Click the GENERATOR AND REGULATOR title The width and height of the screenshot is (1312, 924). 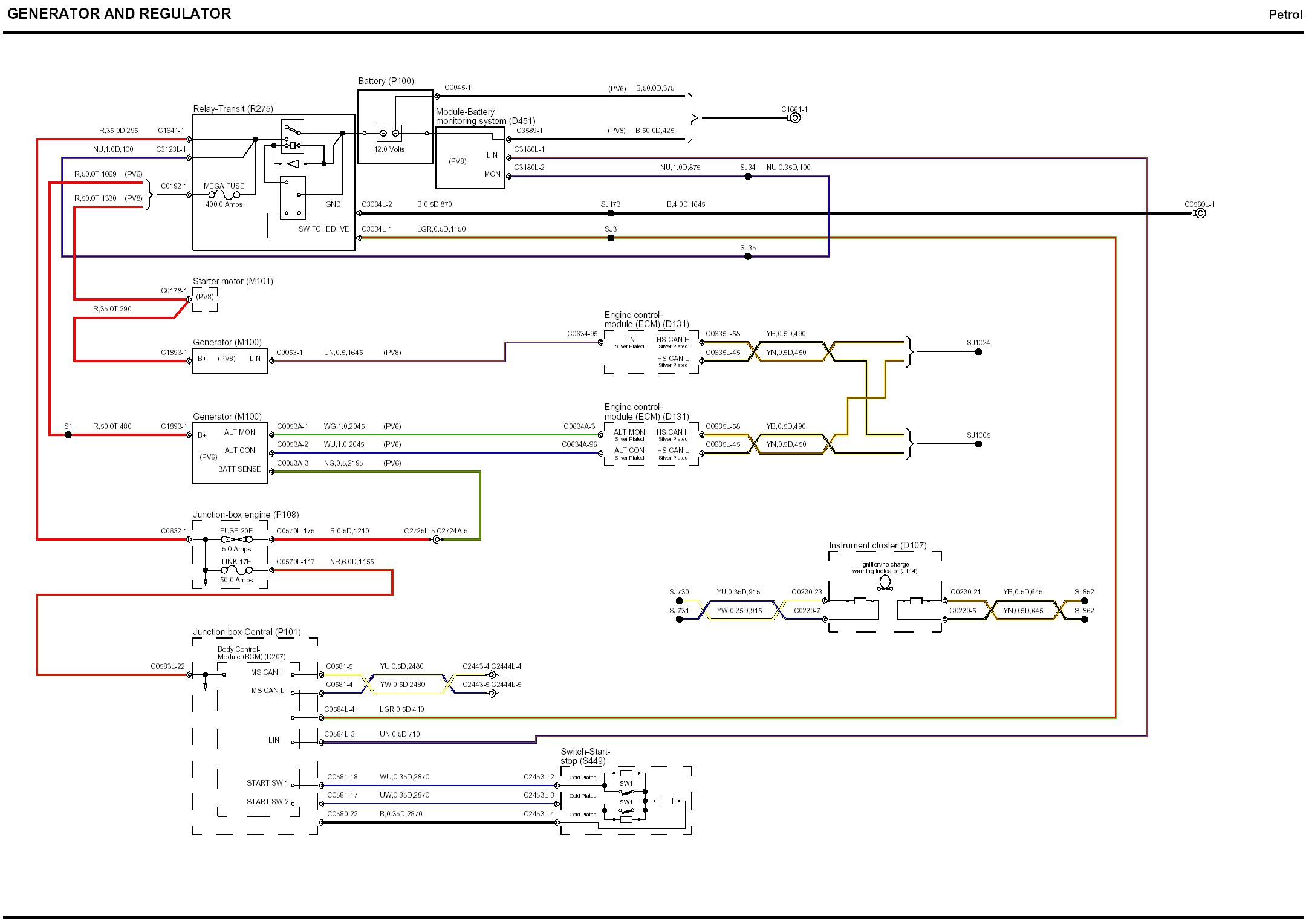[119, 14]
